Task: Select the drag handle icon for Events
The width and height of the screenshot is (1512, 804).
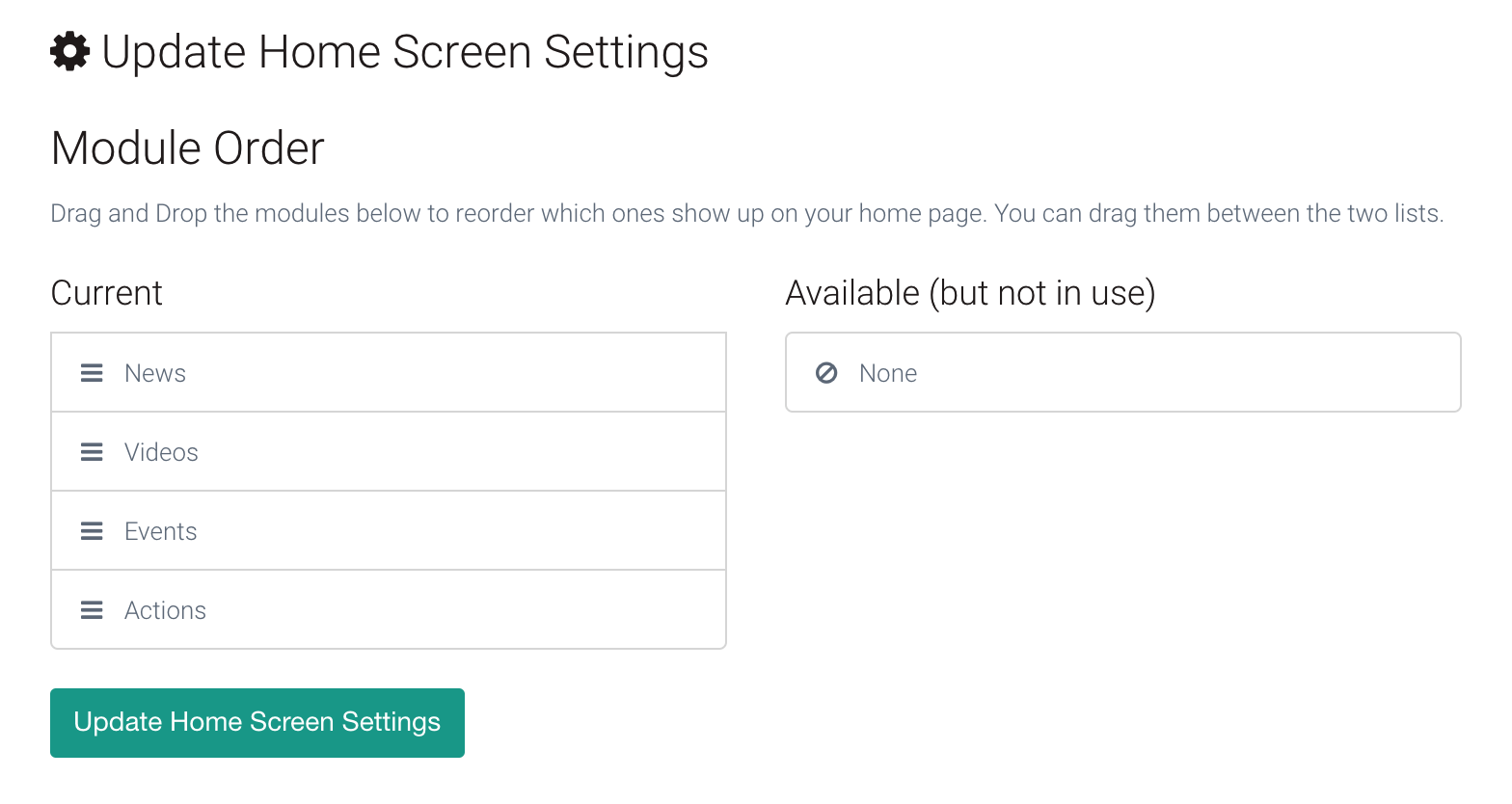Action: pyautogui.click(x=92, y=531)
